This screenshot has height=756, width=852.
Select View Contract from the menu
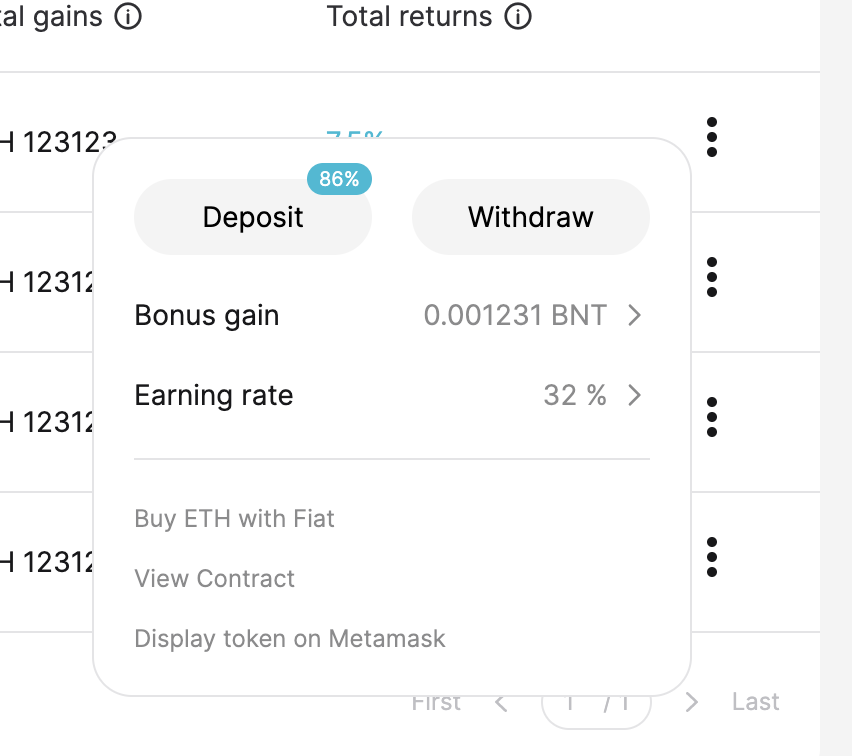click(x=214, y=578)
